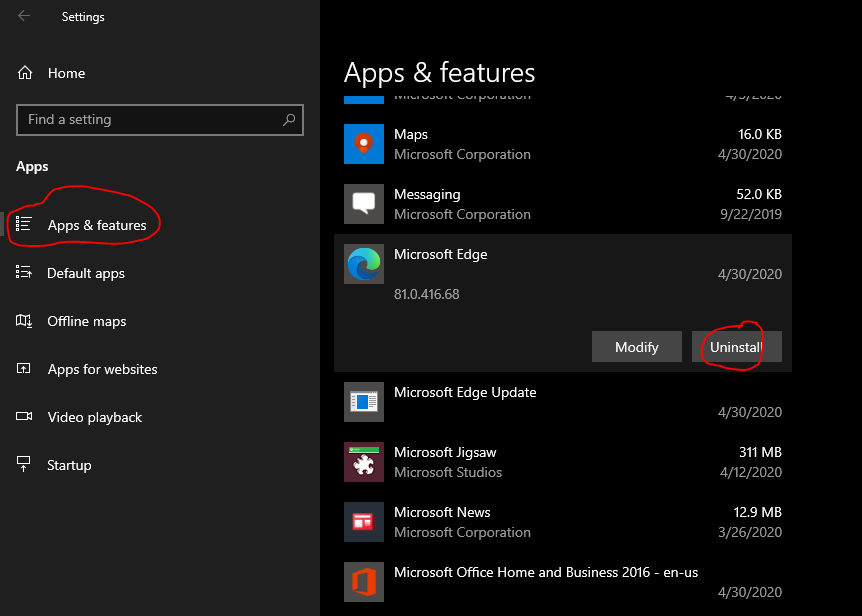Click the Apps & features page heading
Image resolution: width=862 pixels, height=616 pixels.
[439, 73]
